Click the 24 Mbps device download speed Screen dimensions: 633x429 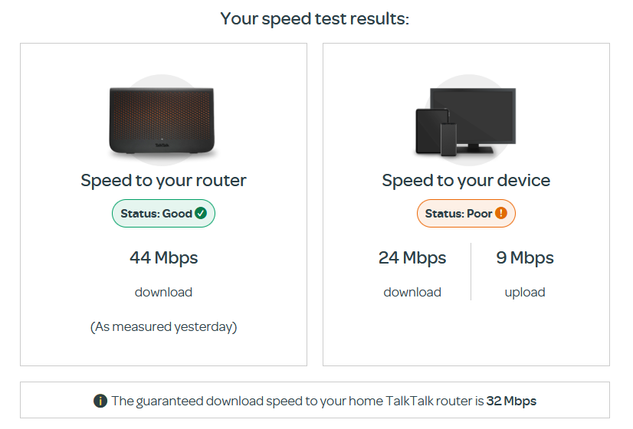click(x=412, y=258)
